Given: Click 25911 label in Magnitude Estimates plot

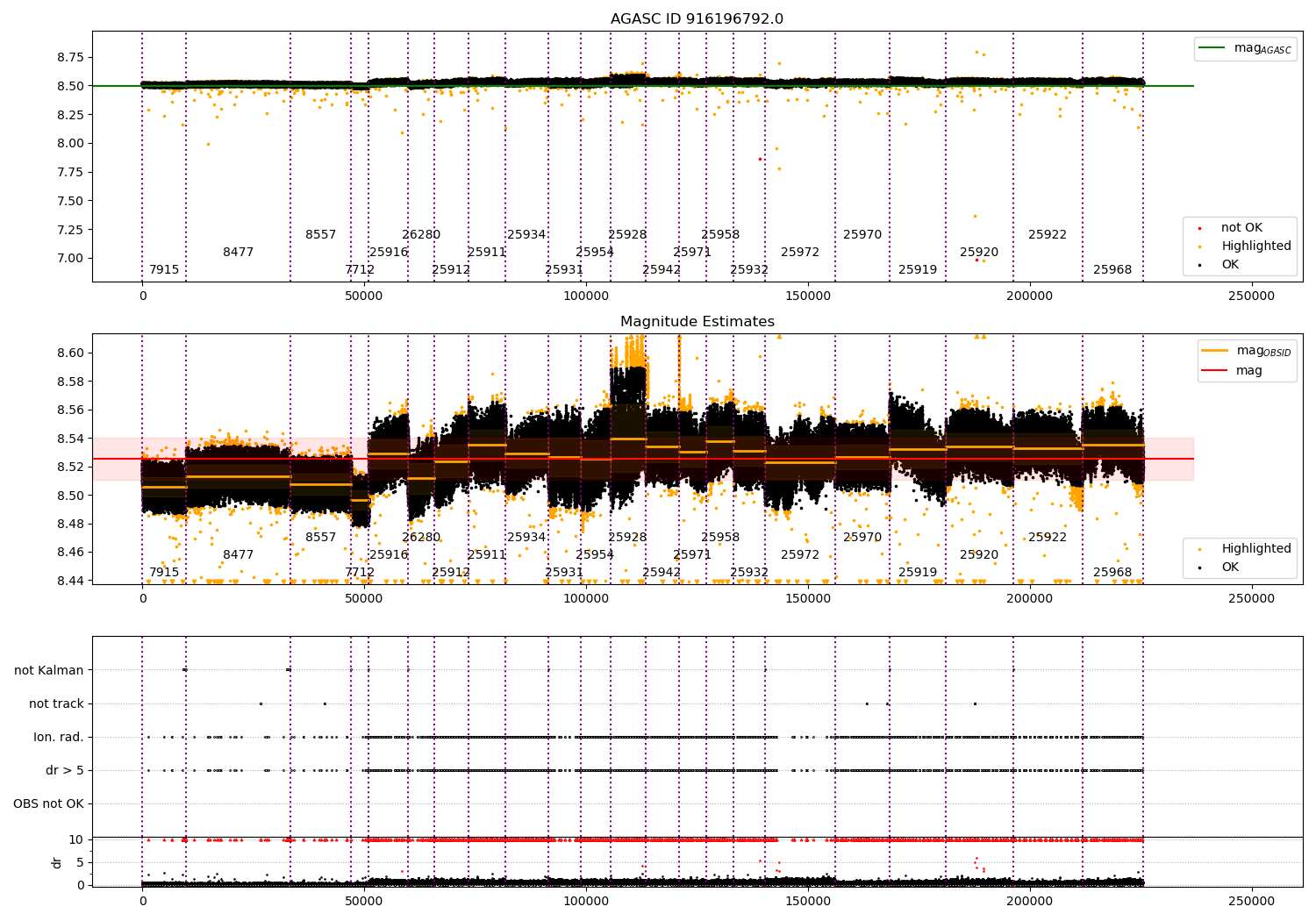Looking at the screenshot, I should (487, 555).
